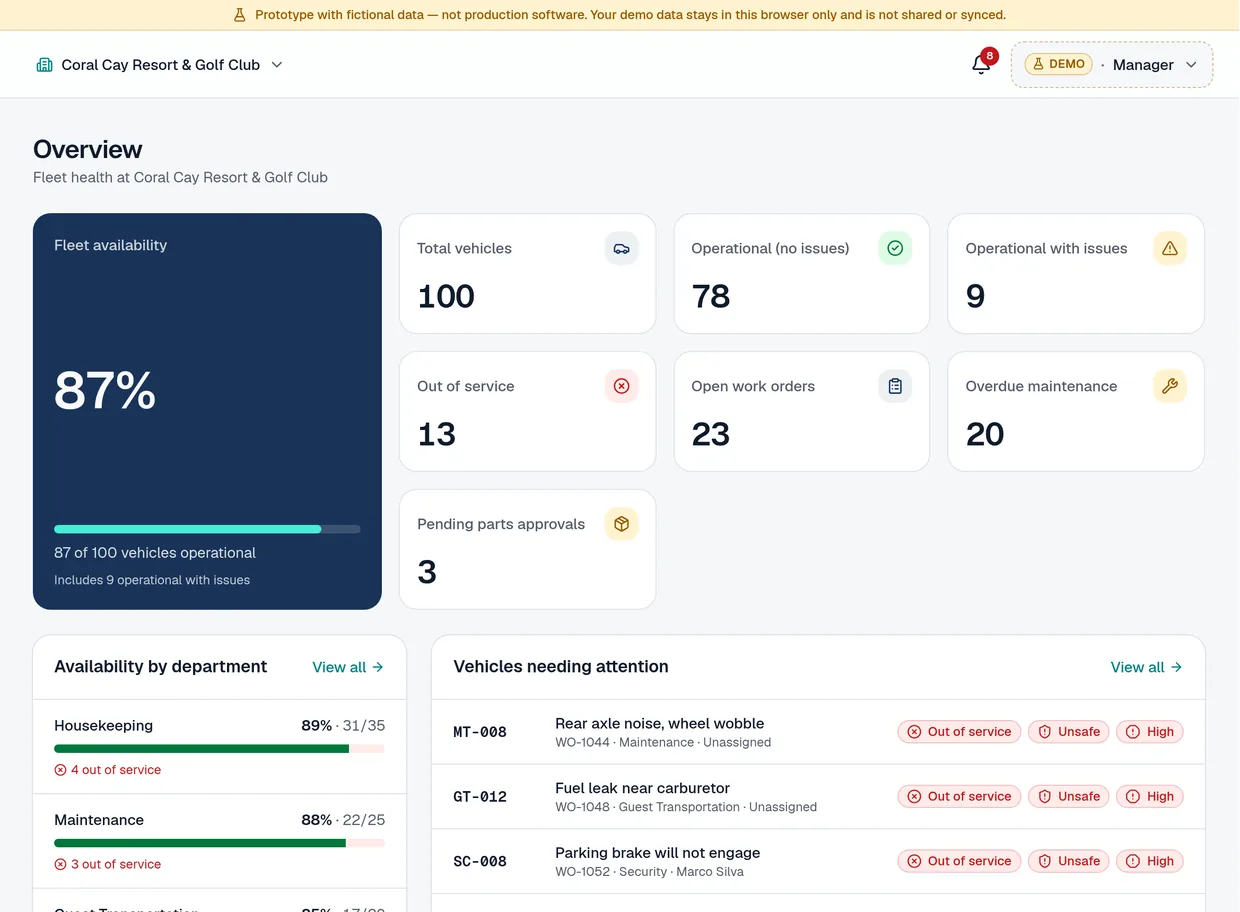Click the MT-008 High priority badge
Screen dimensions: 1240x912
(x=1150, y=732)
